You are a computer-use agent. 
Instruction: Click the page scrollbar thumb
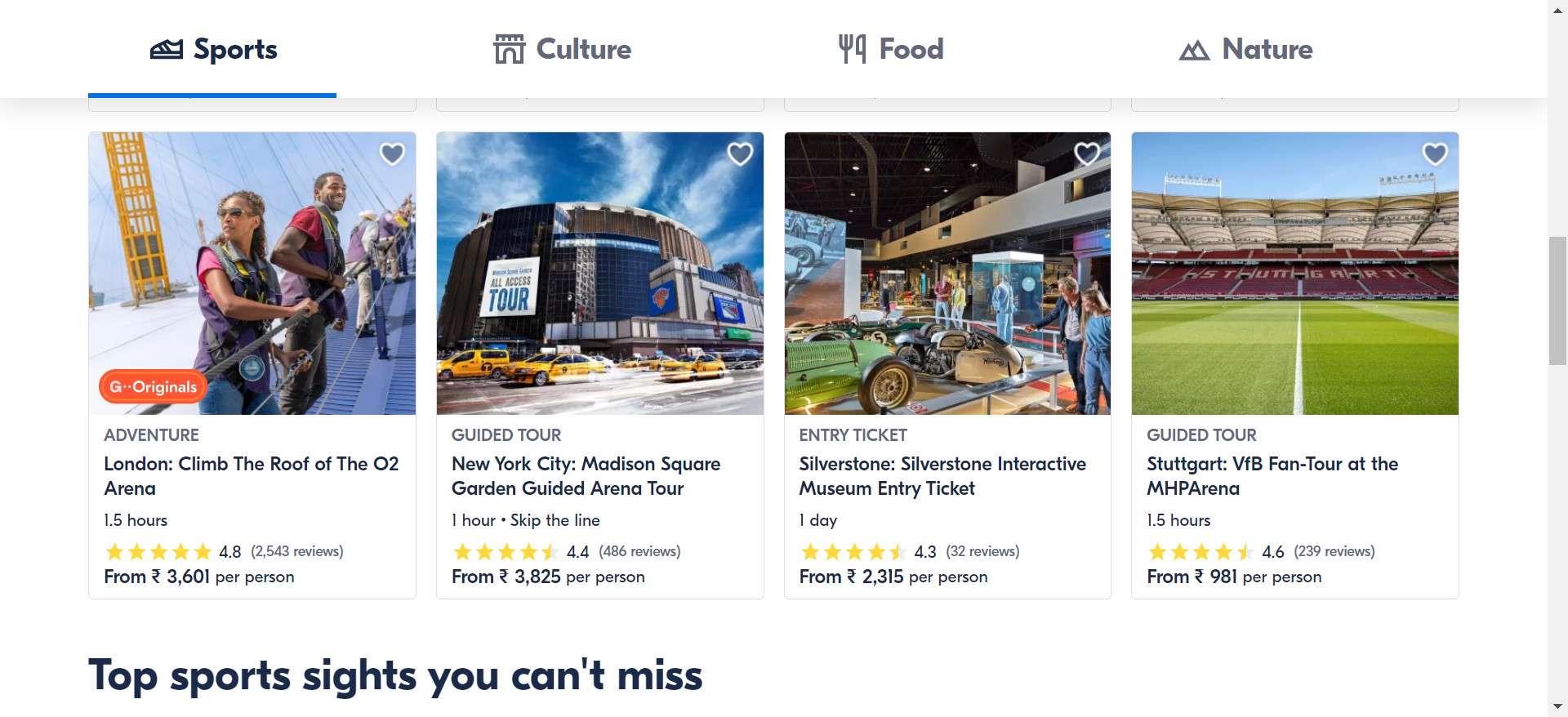pyautogui.click(x=1557, y=301)
